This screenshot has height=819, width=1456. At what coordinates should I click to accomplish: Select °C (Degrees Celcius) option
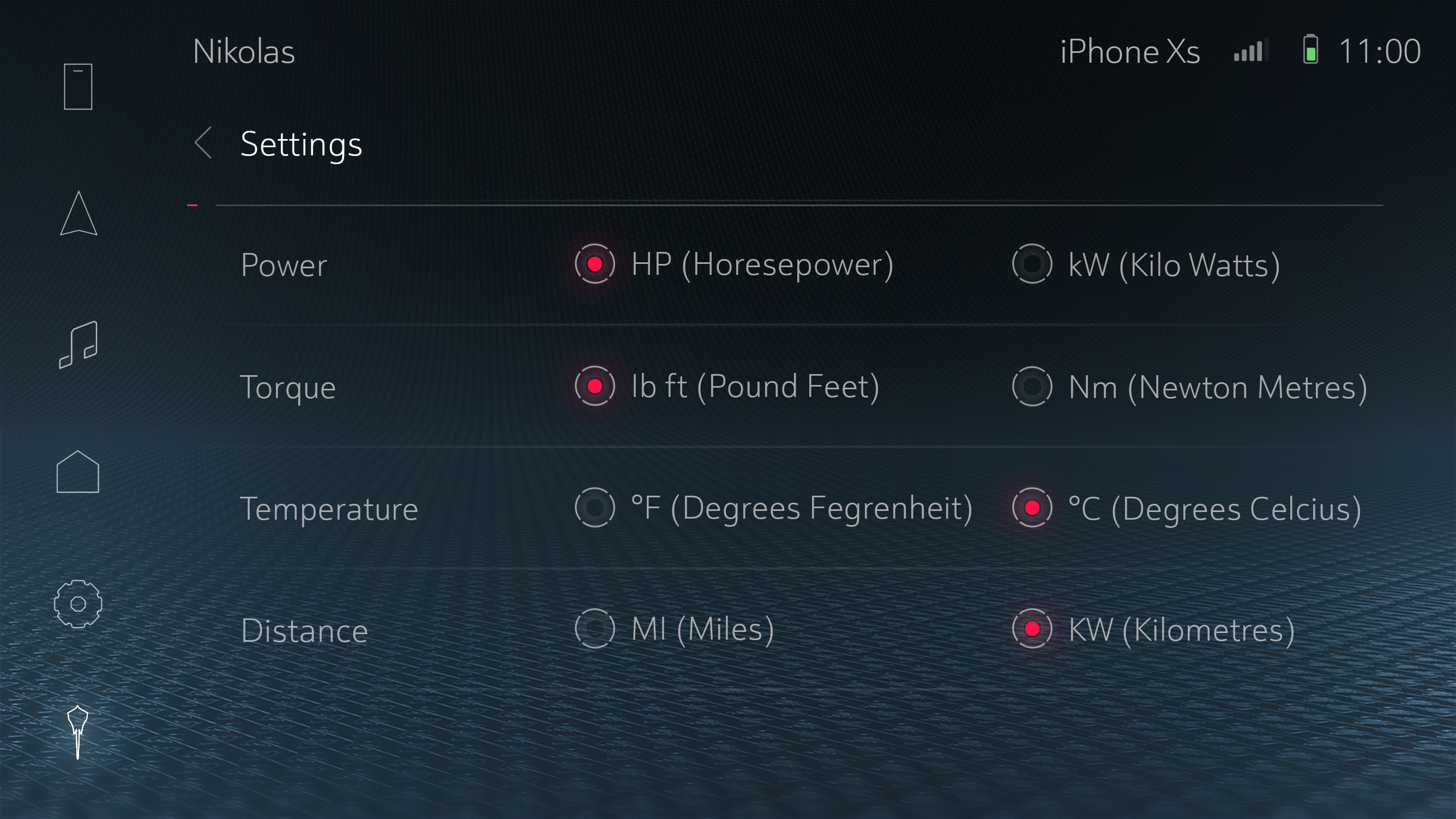1032,508
